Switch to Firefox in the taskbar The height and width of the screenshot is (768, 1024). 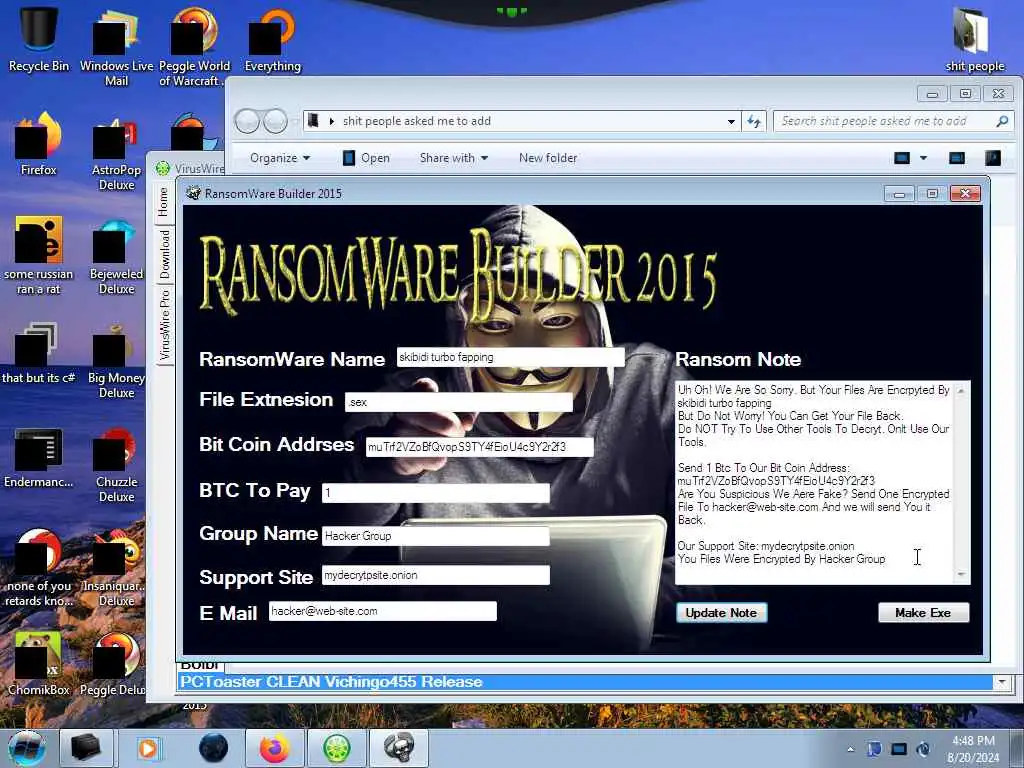pos(275,748)
